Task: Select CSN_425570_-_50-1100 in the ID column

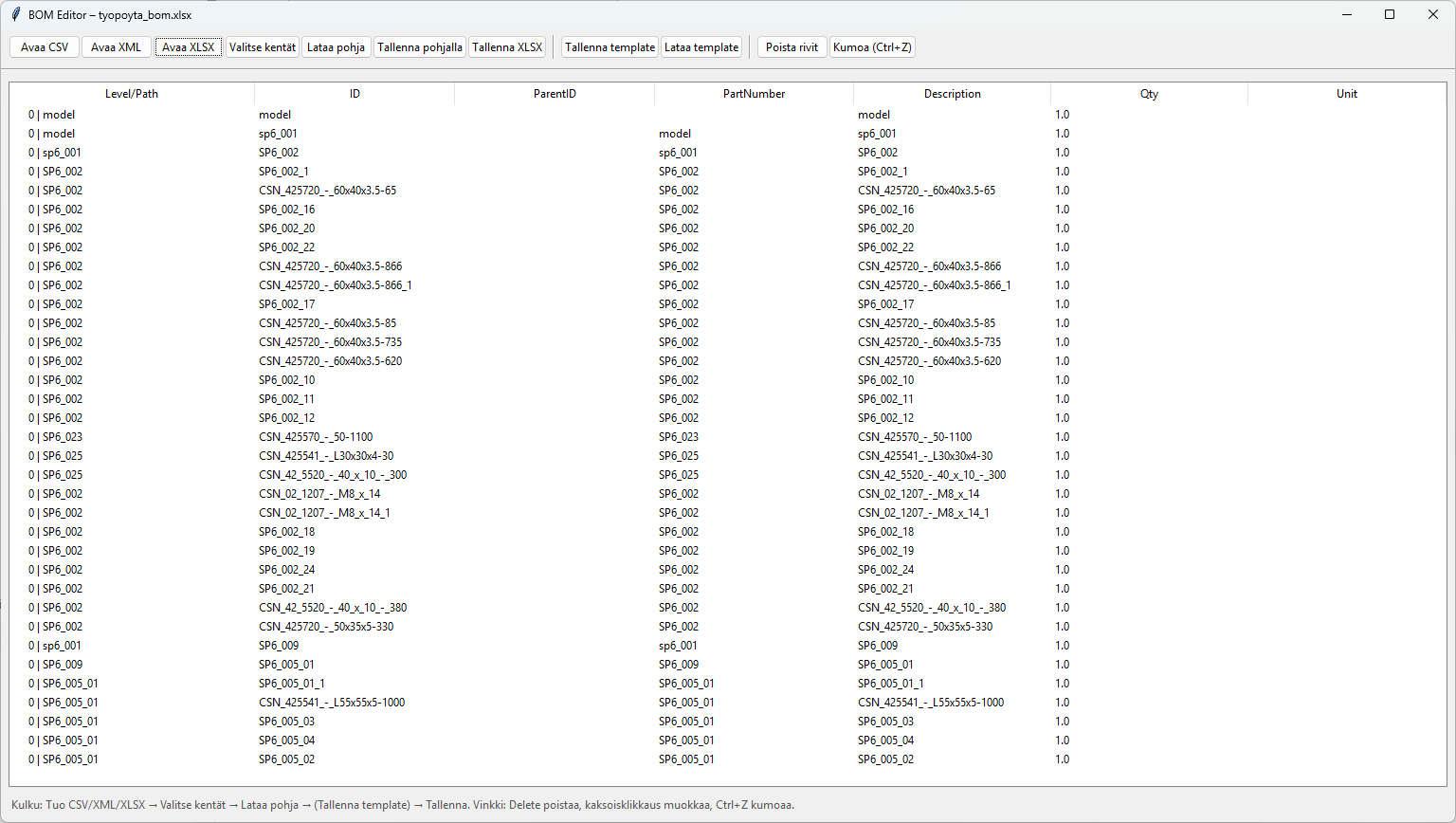Action: (x=316, y=437)
